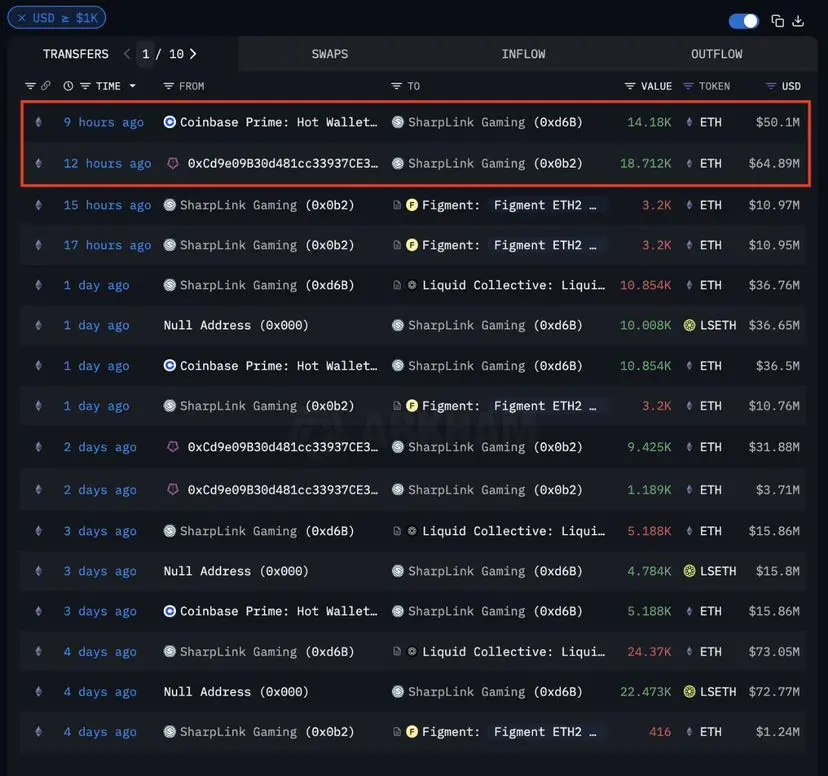This screenshot has height=776, width=828.
Task: Open the 17 hours ago transaction
Action: 107,245
